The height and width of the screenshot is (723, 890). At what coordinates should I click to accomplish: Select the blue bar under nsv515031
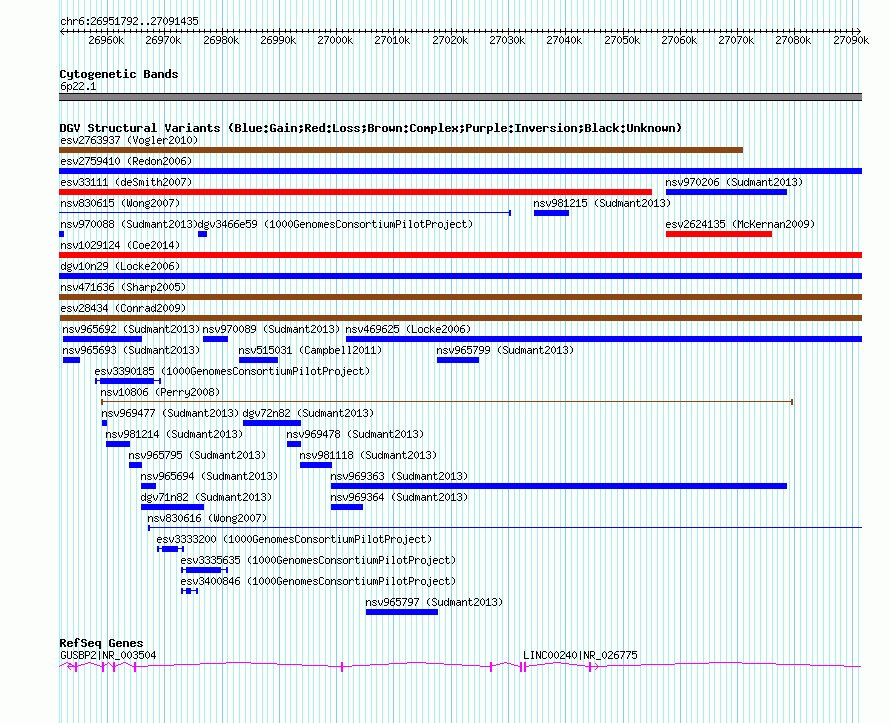(258, 360)
